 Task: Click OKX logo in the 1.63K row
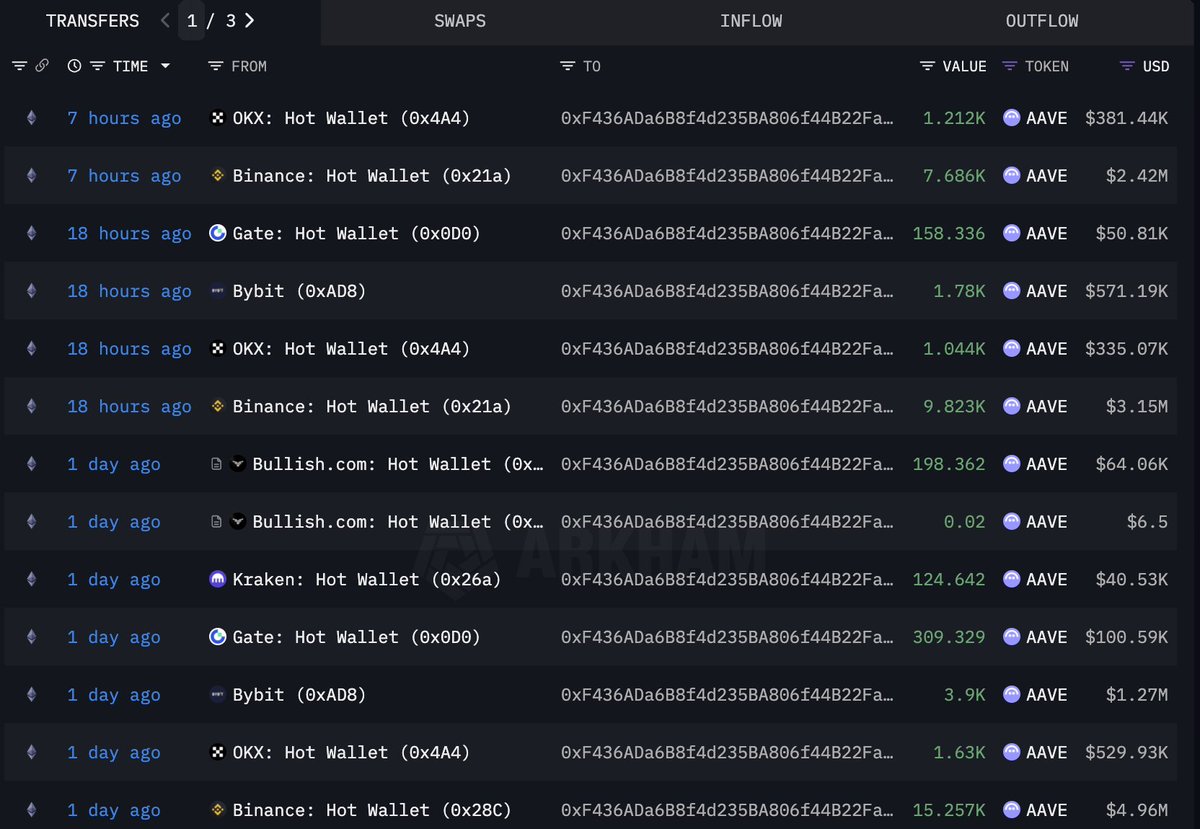217,753
